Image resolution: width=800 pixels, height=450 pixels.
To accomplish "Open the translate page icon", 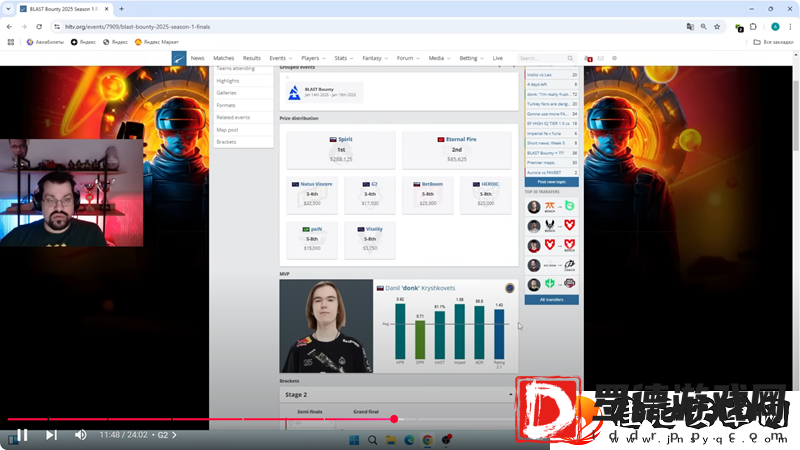I will click(x=690, y=27).
